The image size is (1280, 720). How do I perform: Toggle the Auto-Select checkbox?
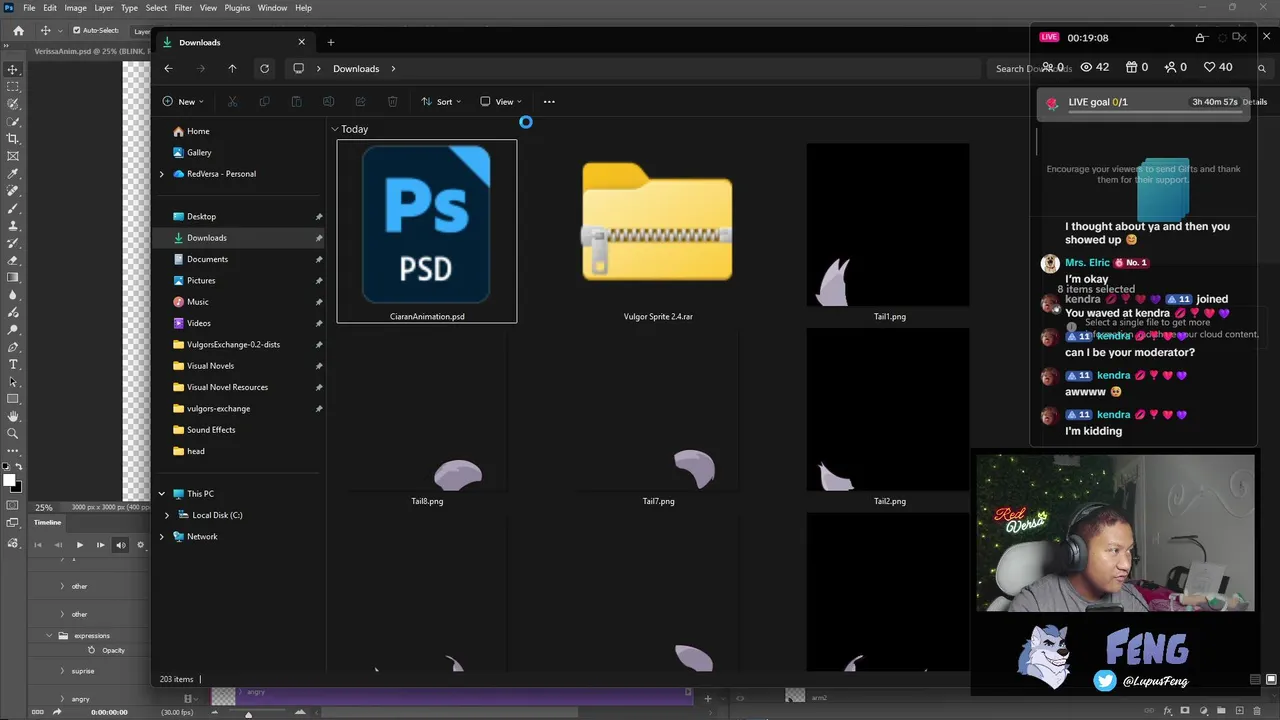77,30
